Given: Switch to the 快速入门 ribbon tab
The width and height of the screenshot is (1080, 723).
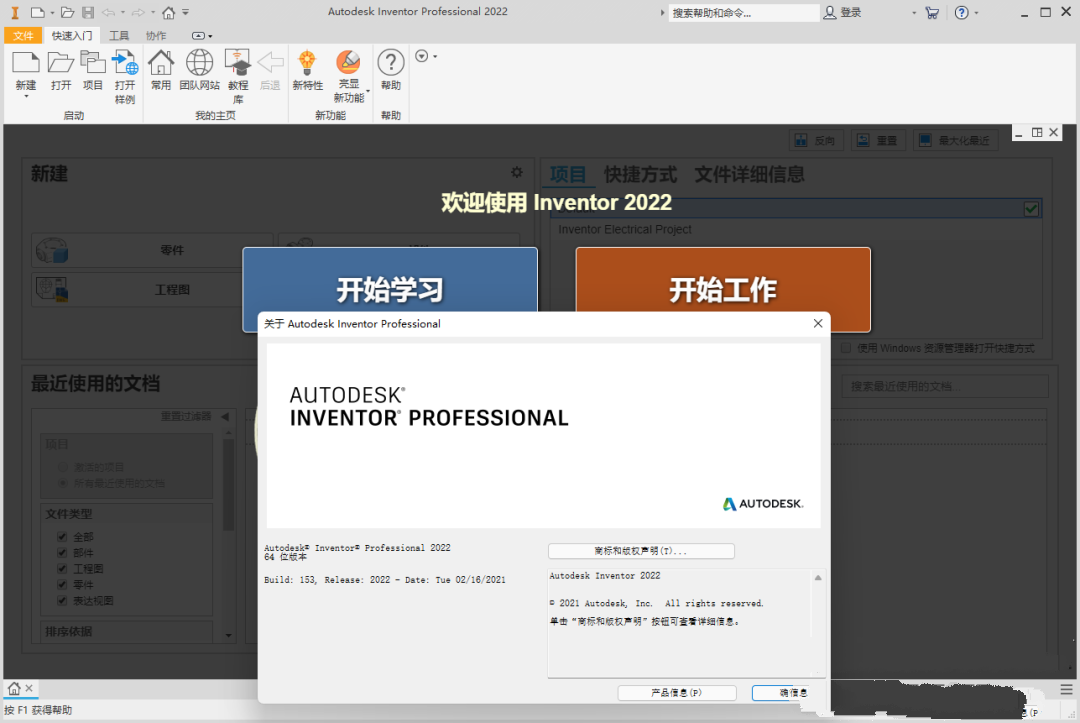Looking at the screenshot, I should coord(72,36).
